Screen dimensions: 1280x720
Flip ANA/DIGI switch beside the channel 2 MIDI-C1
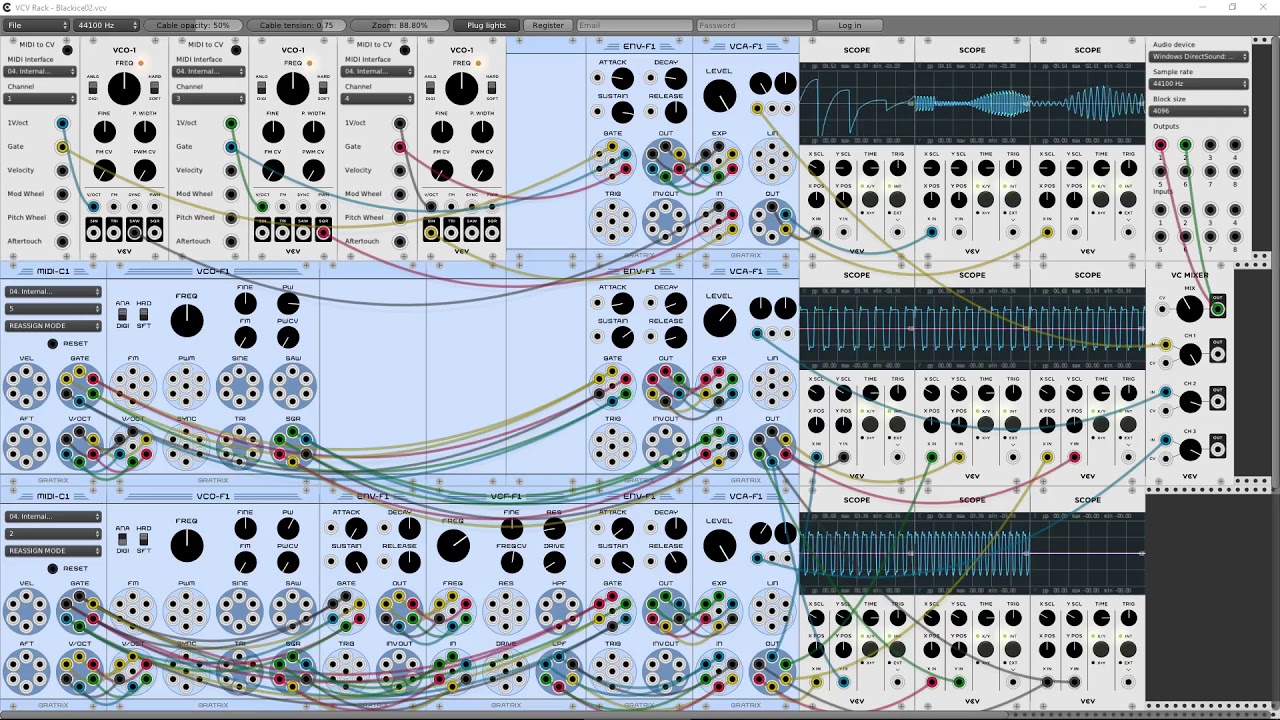(122, 541)
